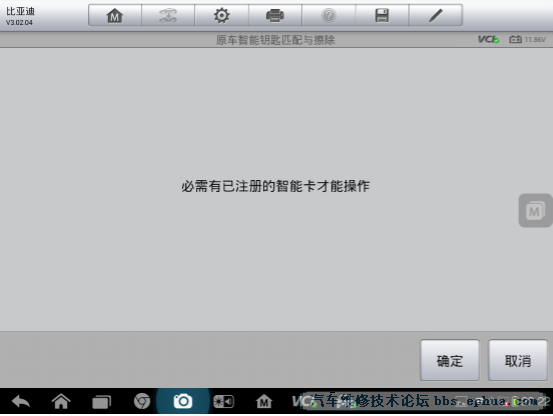
Task: Confirm with the 确定 button
Action: [x=450, y=360]
